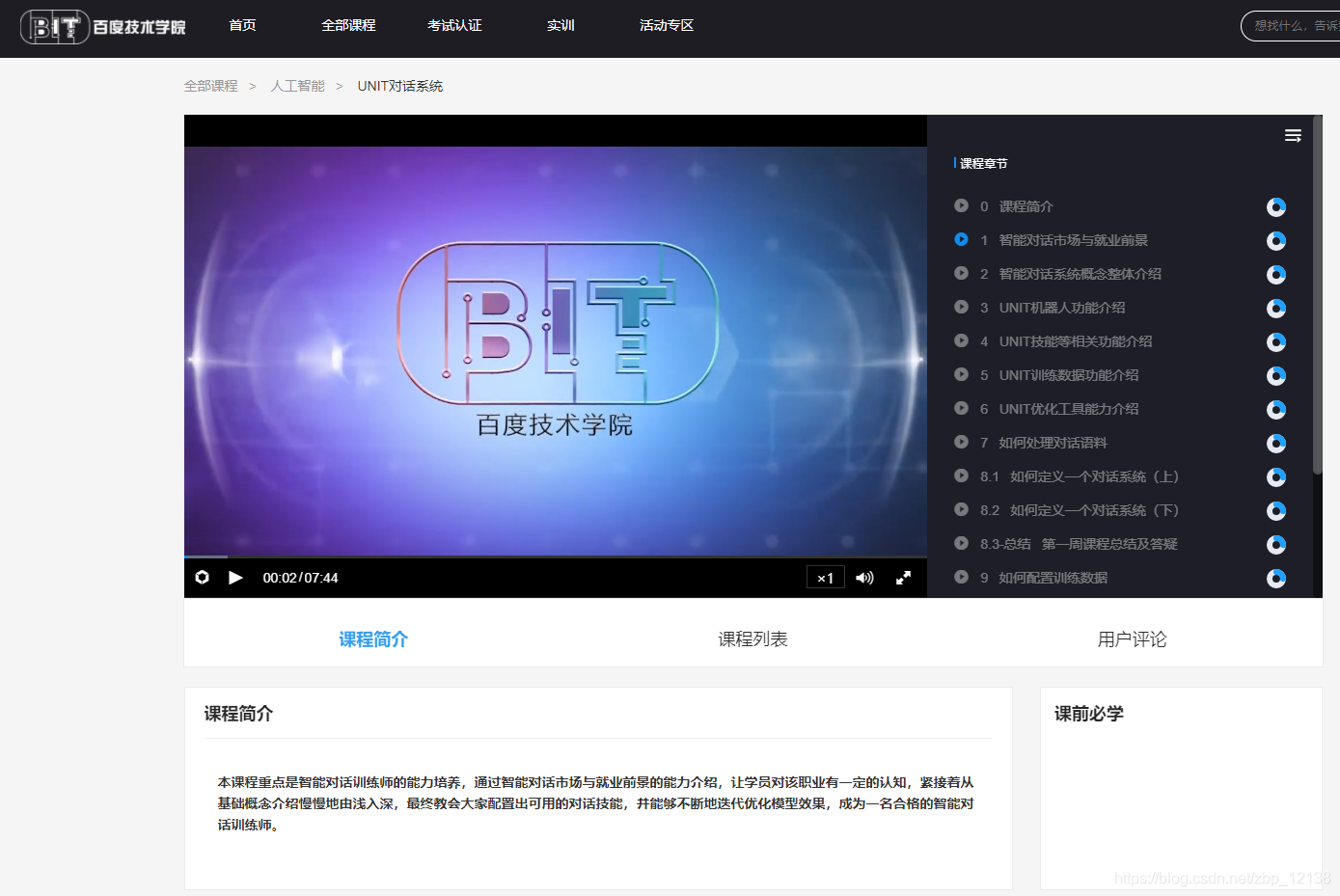Go to 考试认证 in the top navigation
The height and width of the screenshot is (896, 1340).
point(454,25)
